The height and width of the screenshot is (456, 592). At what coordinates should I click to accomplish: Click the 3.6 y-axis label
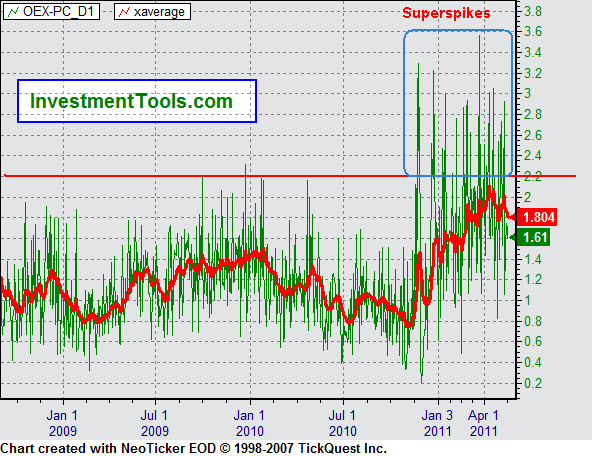533,32
